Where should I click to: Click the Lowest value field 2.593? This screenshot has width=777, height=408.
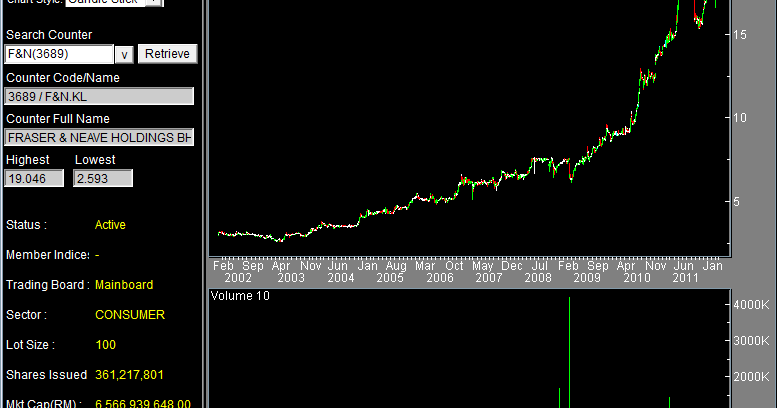(x=103, y=178)
